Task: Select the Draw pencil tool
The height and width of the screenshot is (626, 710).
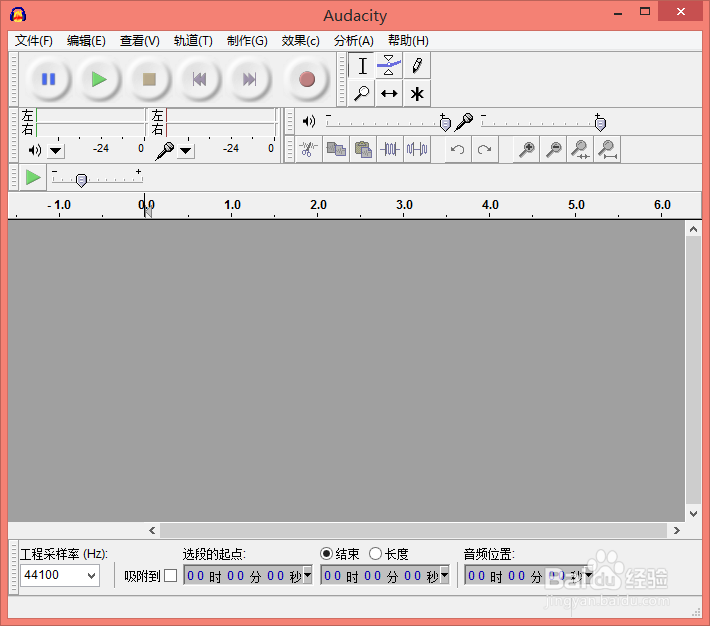Action: 417,66
